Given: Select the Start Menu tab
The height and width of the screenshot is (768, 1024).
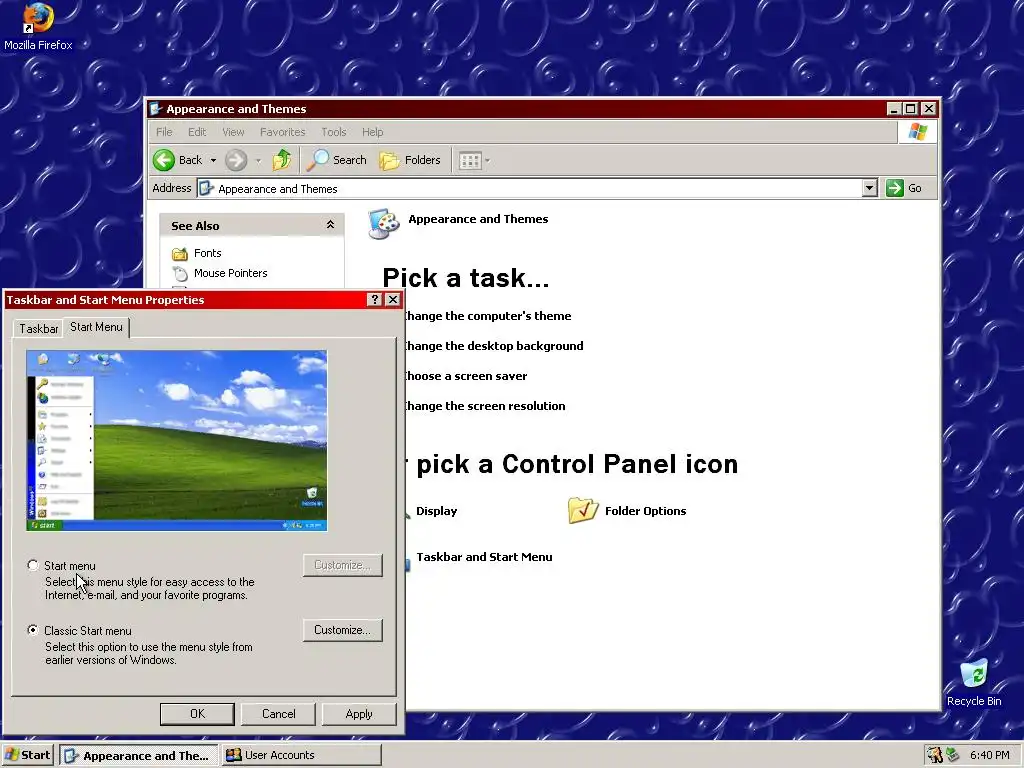Looking at the screenshot, I should pyautogui.click(x=97, y=327).
